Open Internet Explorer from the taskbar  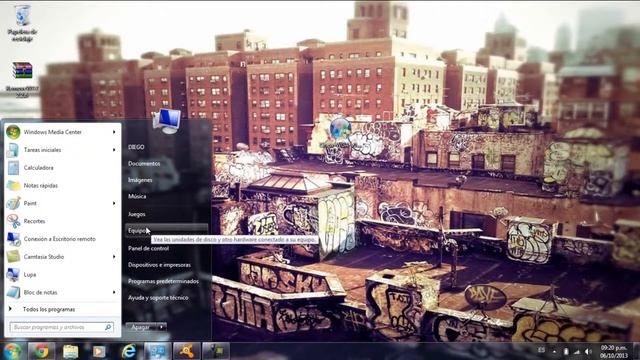(x=129, y=351)
